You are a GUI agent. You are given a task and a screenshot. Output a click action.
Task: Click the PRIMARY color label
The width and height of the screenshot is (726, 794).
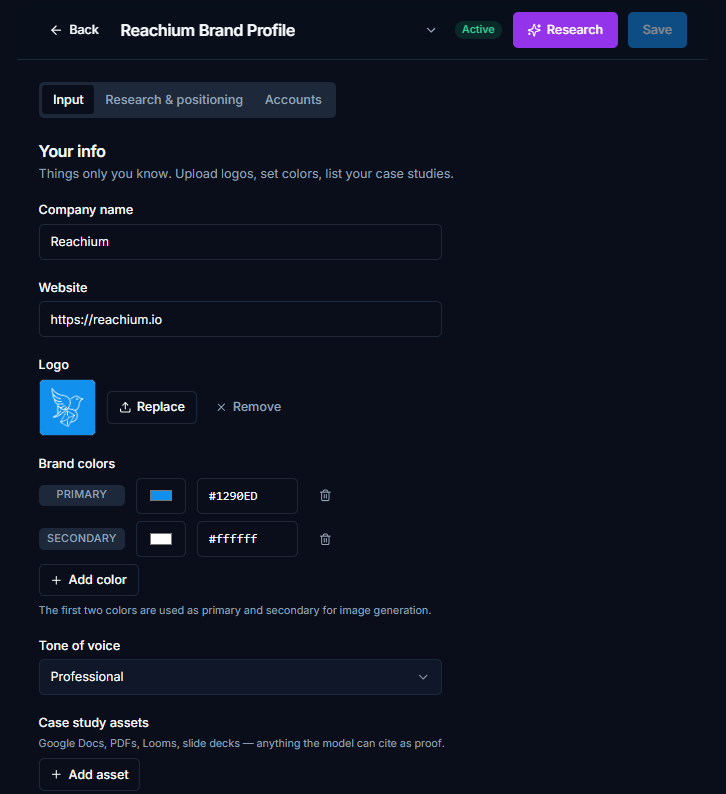click(82, 495)
